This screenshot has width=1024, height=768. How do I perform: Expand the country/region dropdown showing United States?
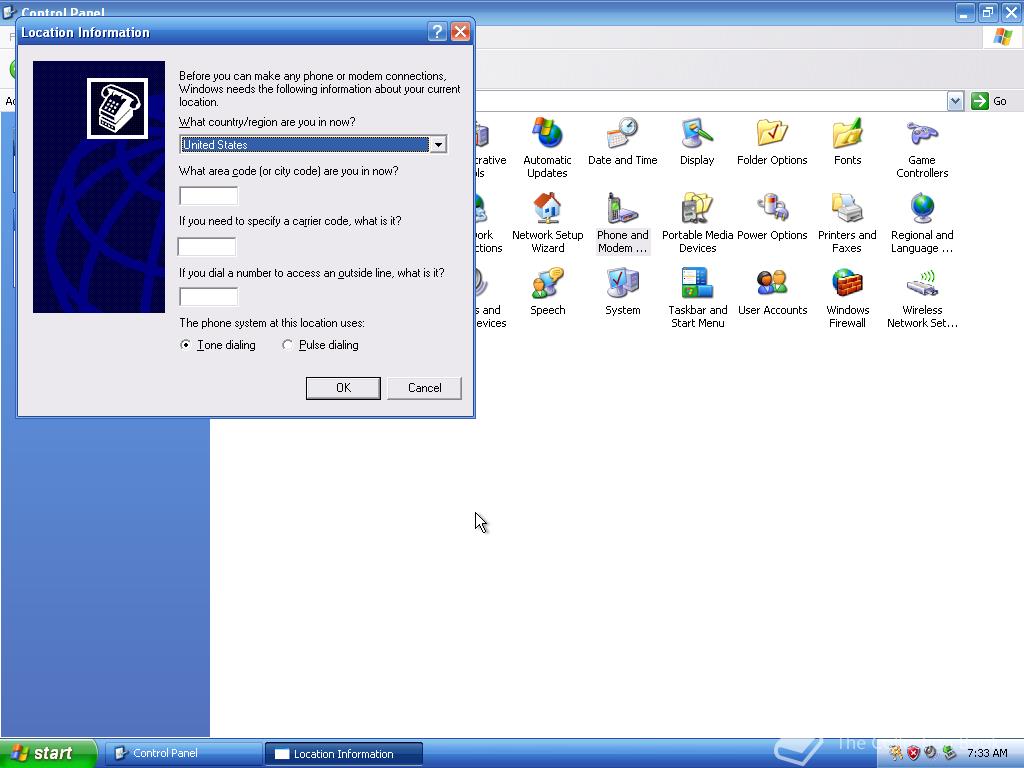pos(438,144)
